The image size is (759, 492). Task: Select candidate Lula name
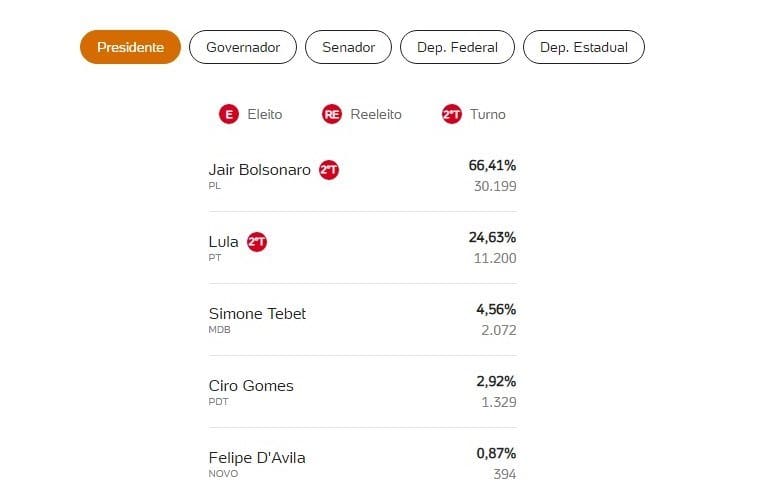tap(224, 242)
